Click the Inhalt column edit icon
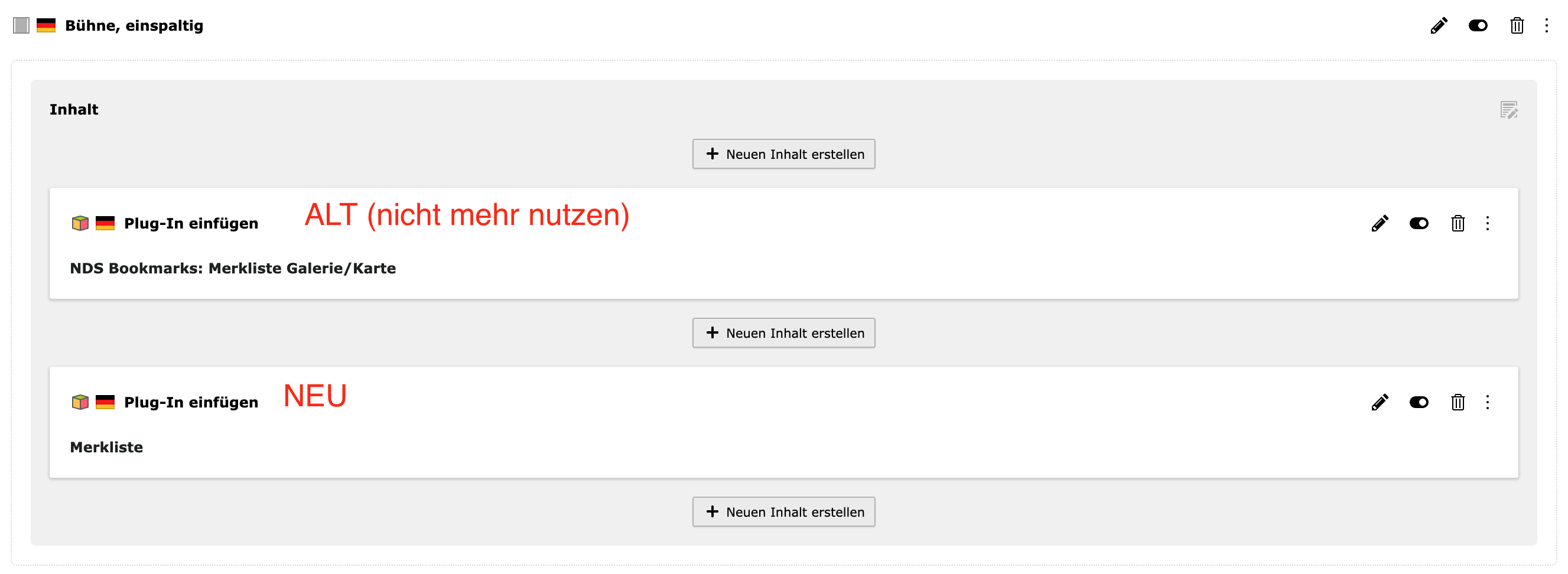 [x=1508, y=110]
